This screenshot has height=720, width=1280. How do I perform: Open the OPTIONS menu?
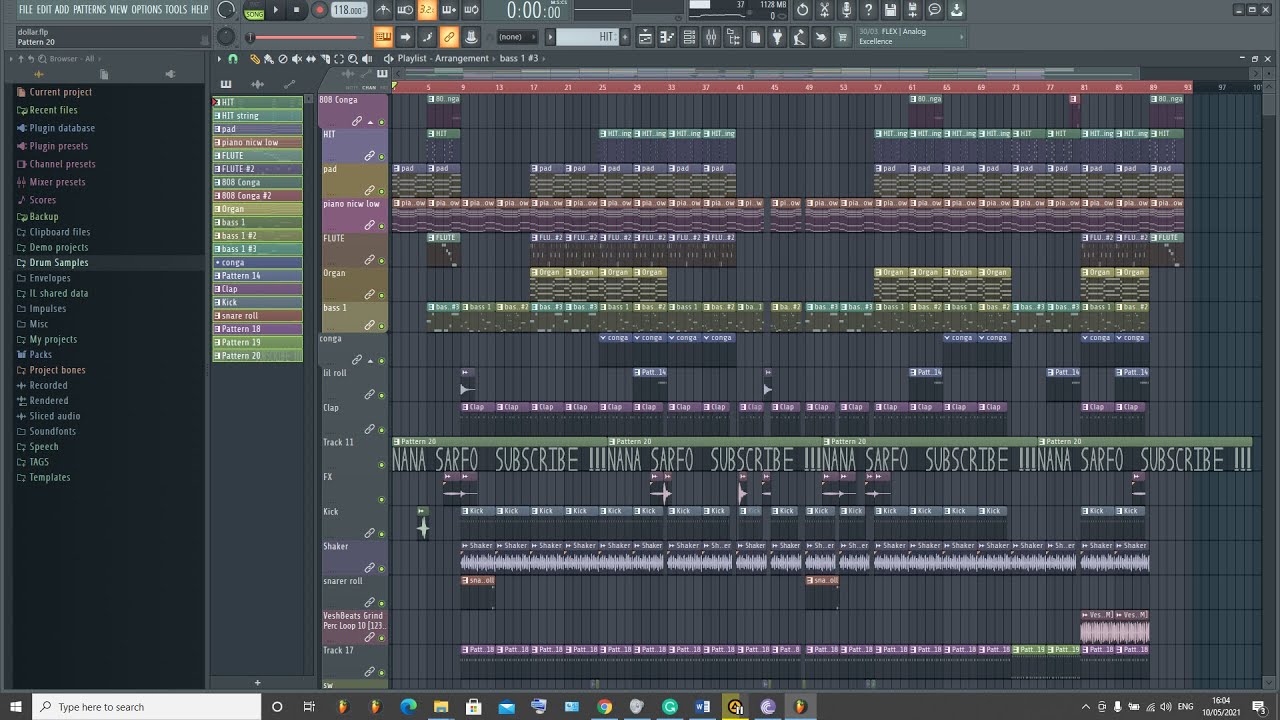pos(146,9)
